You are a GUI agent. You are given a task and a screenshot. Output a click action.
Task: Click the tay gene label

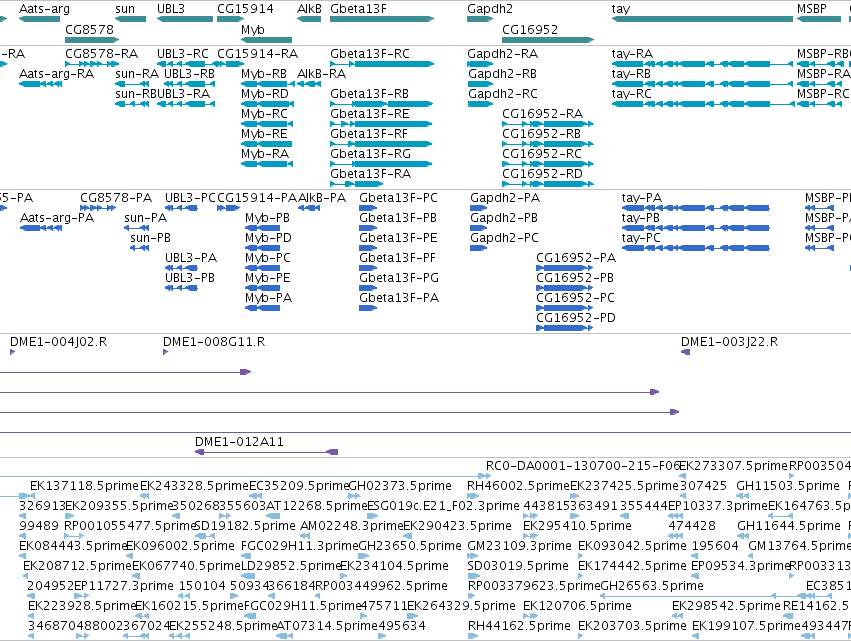[x=621, y=9]
